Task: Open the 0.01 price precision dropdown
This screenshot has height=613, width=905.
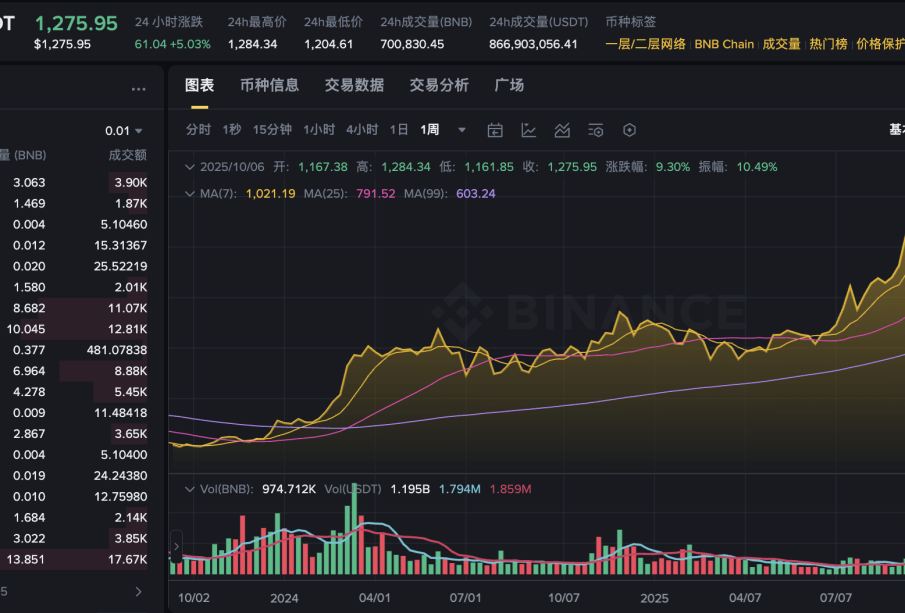Action: 125,131
